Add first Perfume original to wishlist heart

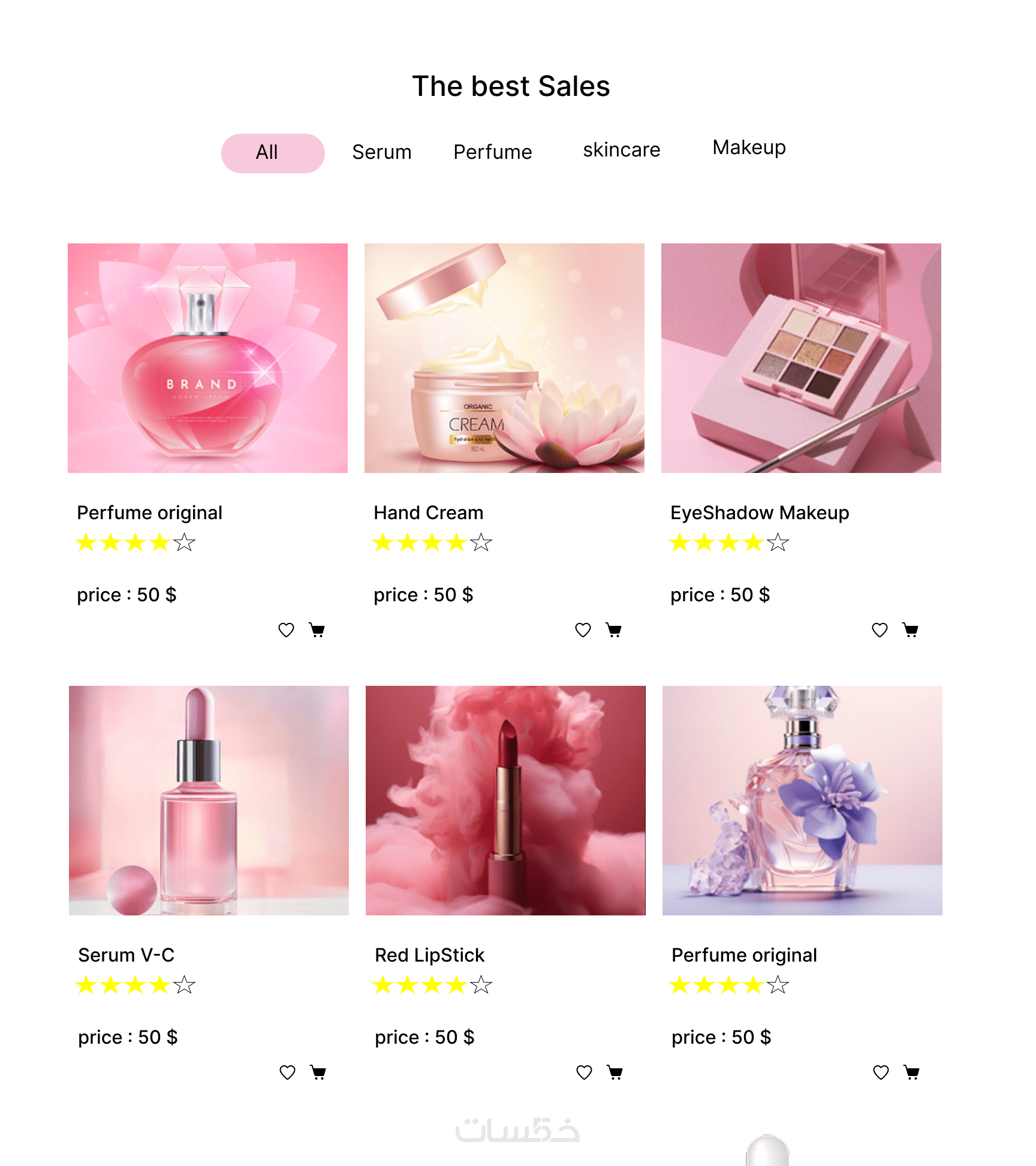(286, 630)
